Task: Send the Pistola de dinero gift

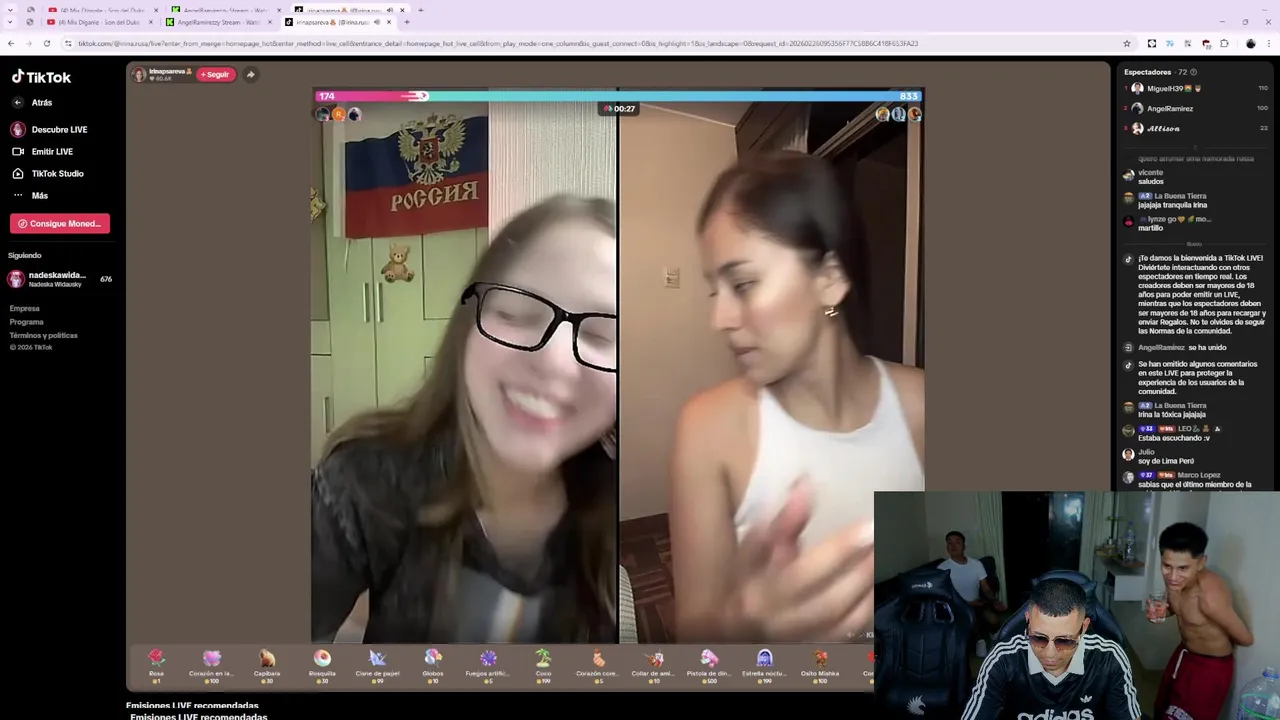Action: coord(709,664)
